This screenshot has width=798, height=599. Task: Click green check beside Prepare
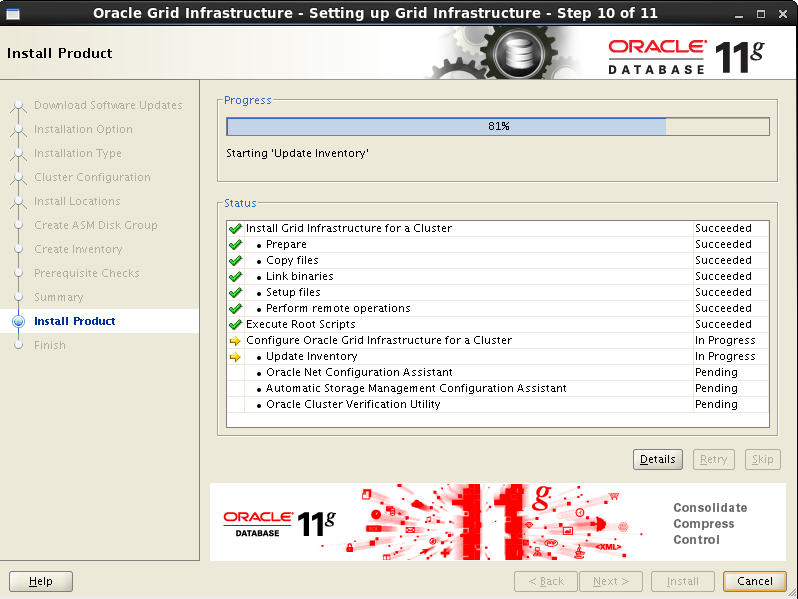click(x=235, y=245)
